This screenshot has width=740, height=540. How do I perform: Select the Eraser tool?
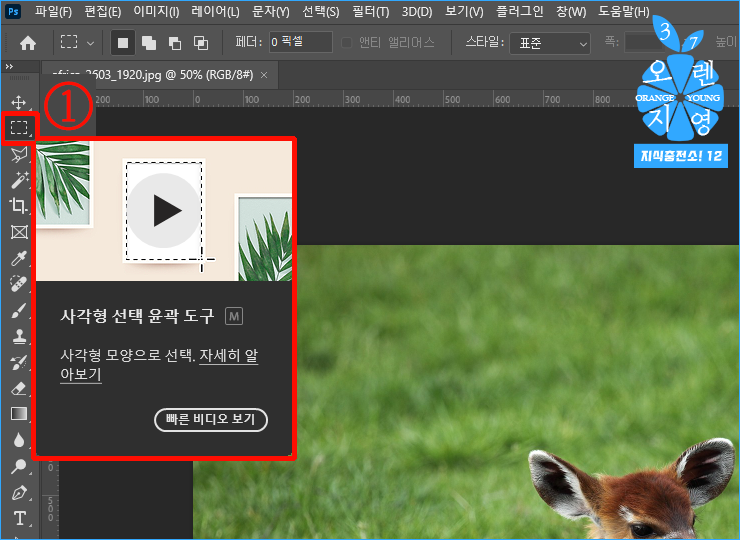click(x=19, y=388)
